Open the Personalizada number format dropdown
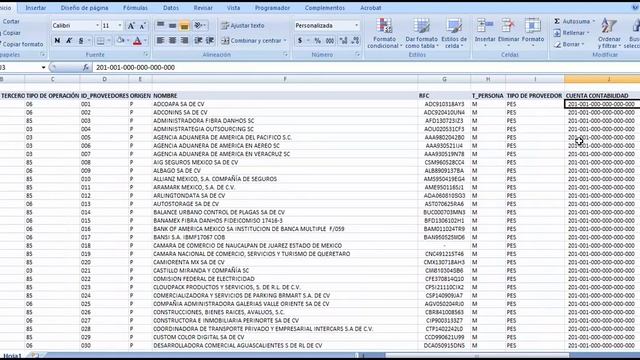Viewport: 640px width, 360px height. pos(356,25)
